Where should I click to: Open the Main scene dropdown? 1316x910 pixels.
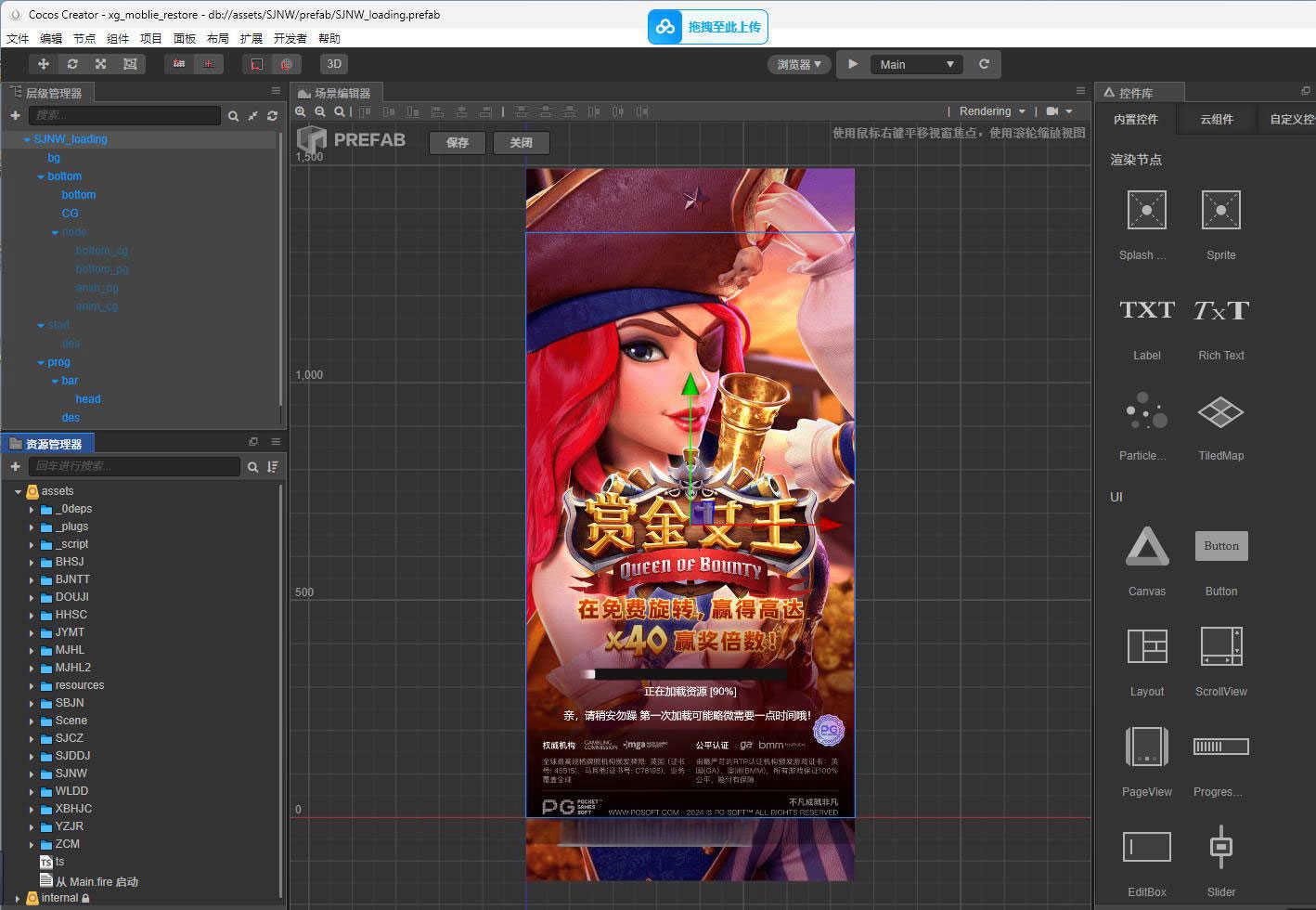(917, 64)
